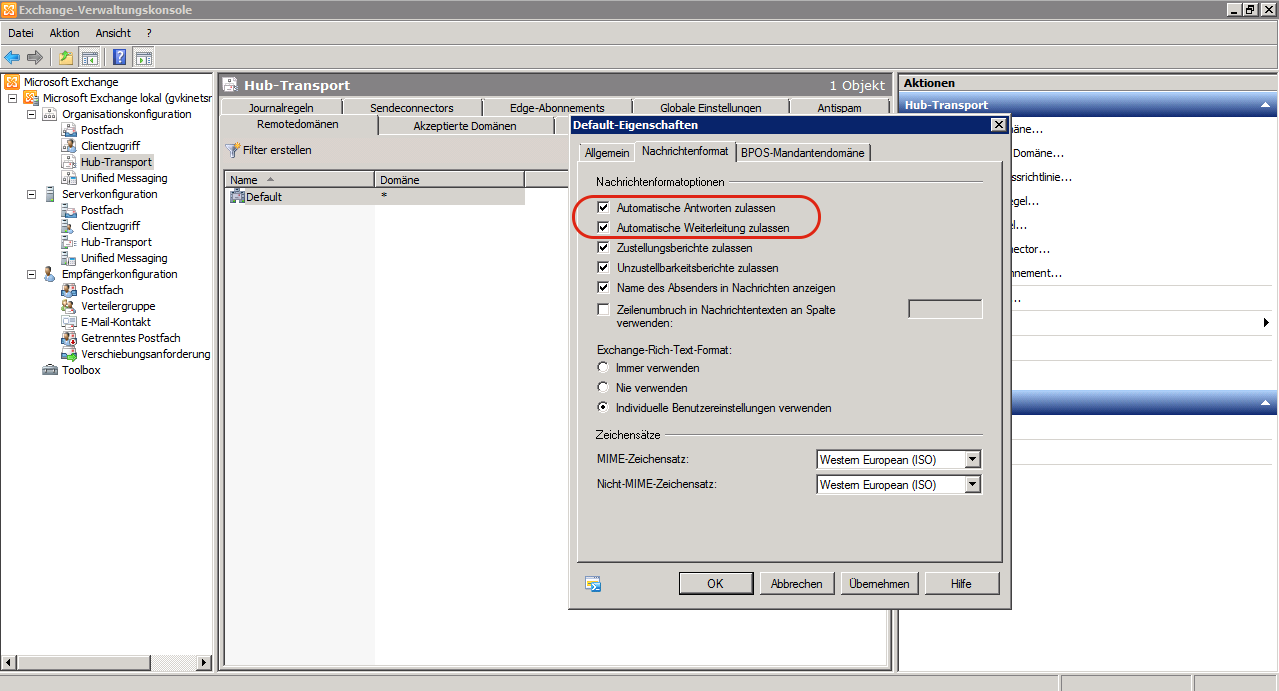The image size is (1279, 691).
Task: Open the Verschiebungsanforderung node
Action: click(146, 354)
